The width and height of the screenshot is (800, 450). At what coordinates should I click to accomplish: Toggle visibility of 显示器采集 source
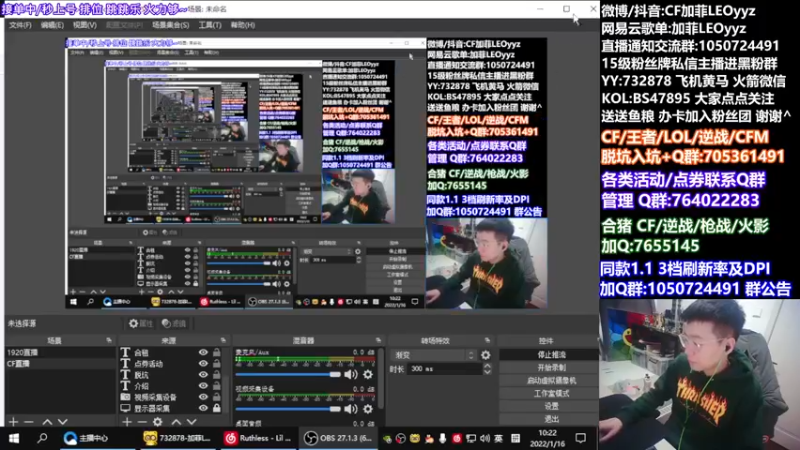coord(203,408)
